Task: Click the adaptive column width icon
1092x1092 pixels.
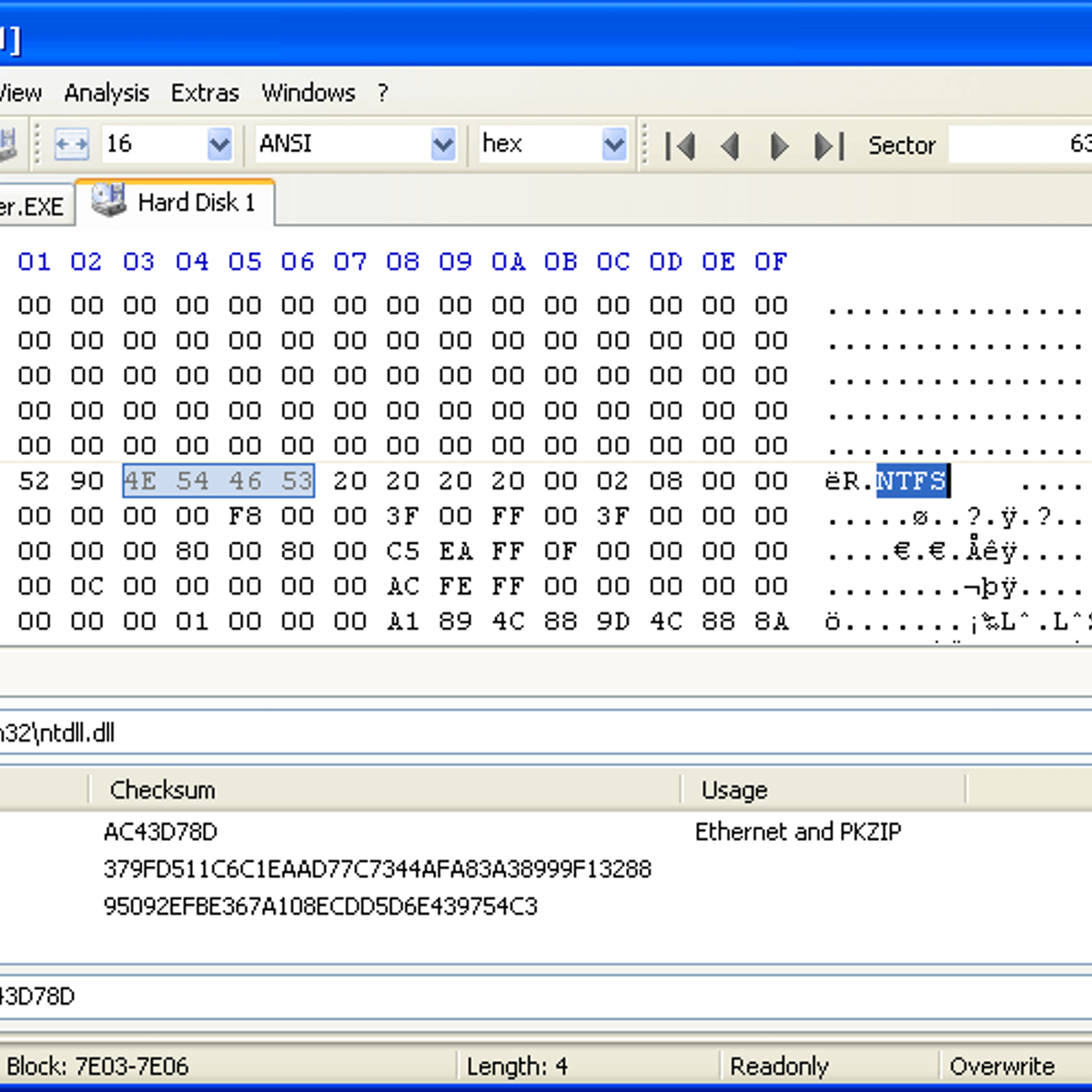Action: (72, 144)
